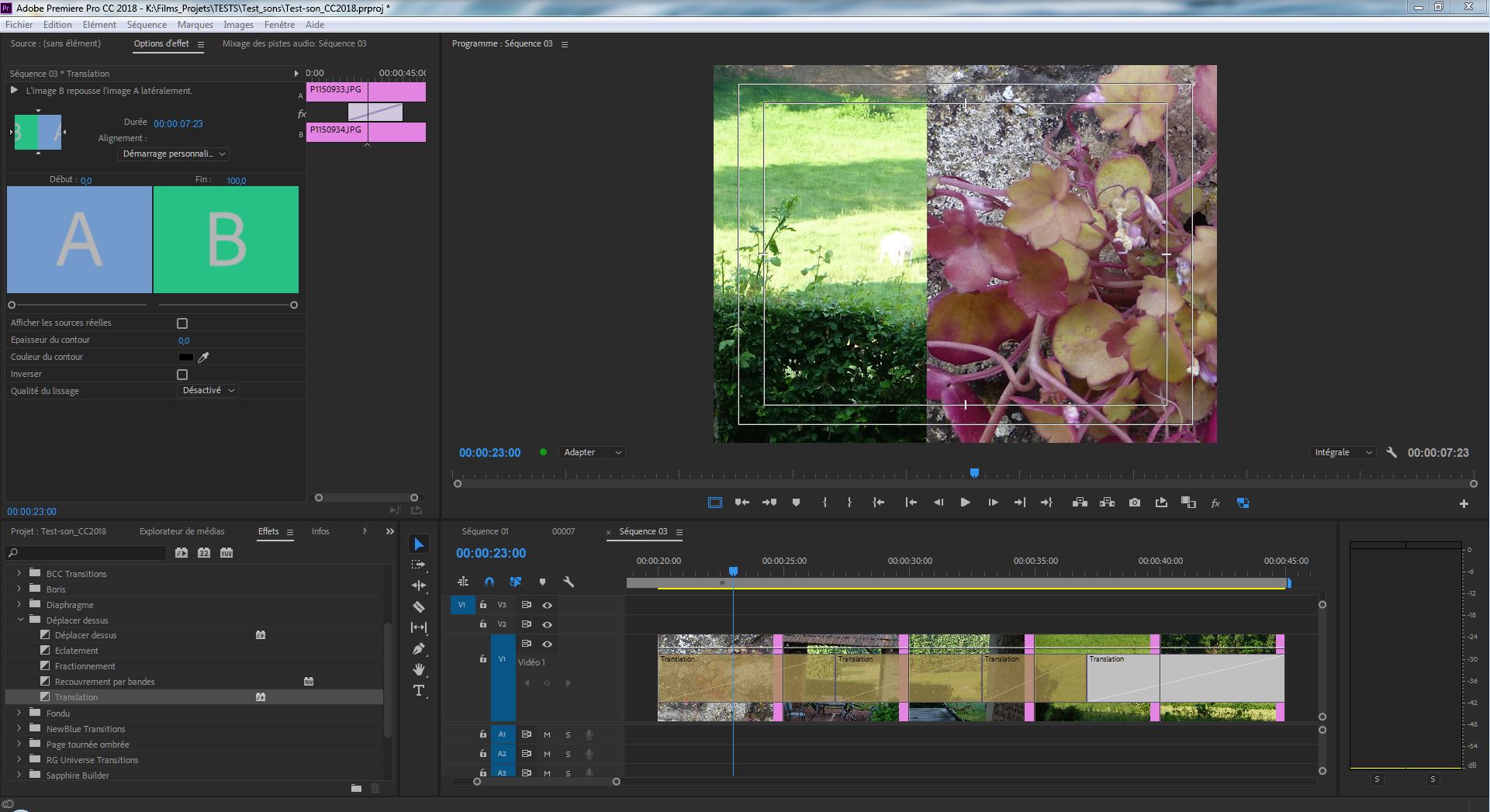1490x812 pixels.
Task: Click the Export Frame camera icon
Action: point(1134,503)
